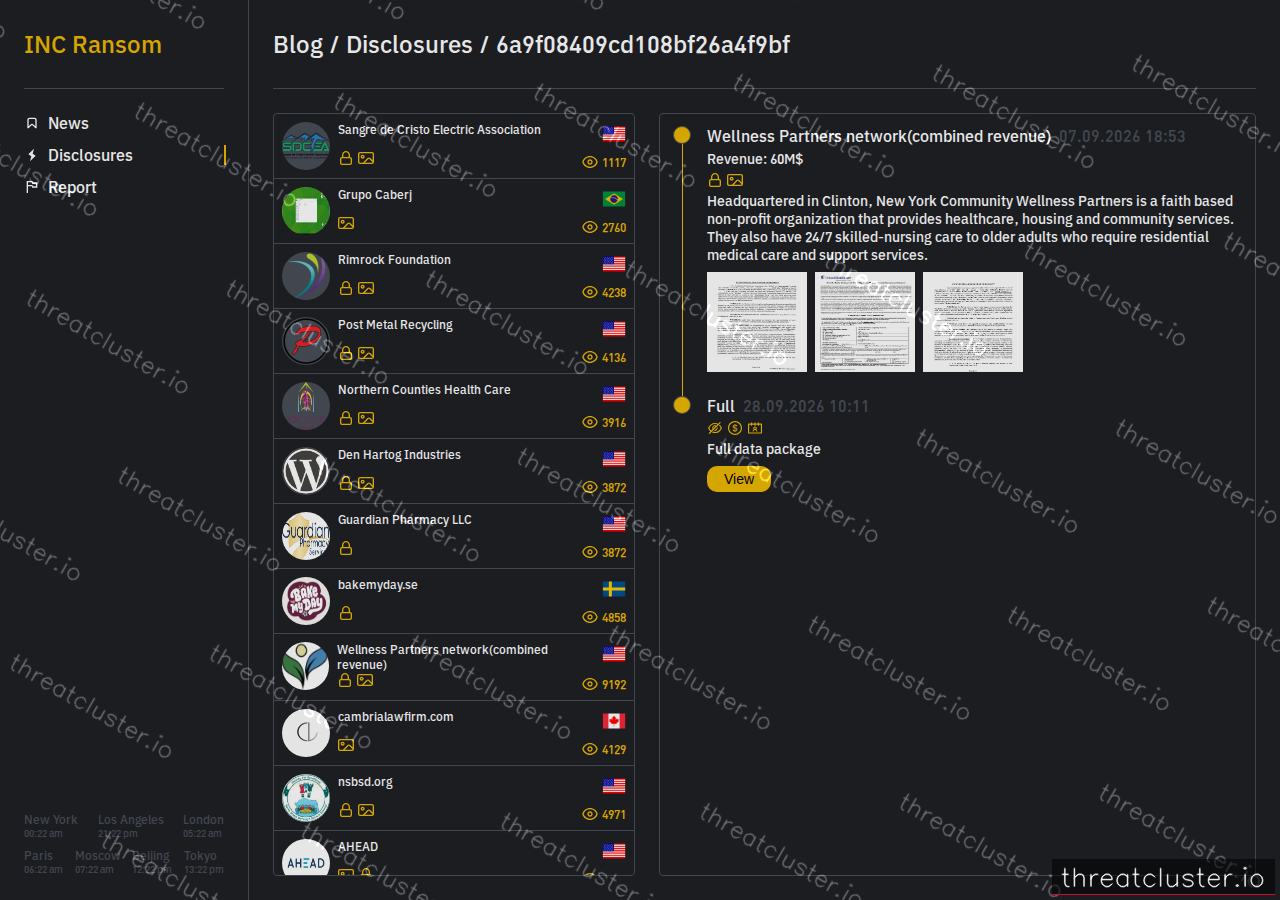This screenshot has width=1280, height=900.
Task: Click the lock icon in Sangre de Cristo row
Action: pyautogui.click(x=346, y=158)
